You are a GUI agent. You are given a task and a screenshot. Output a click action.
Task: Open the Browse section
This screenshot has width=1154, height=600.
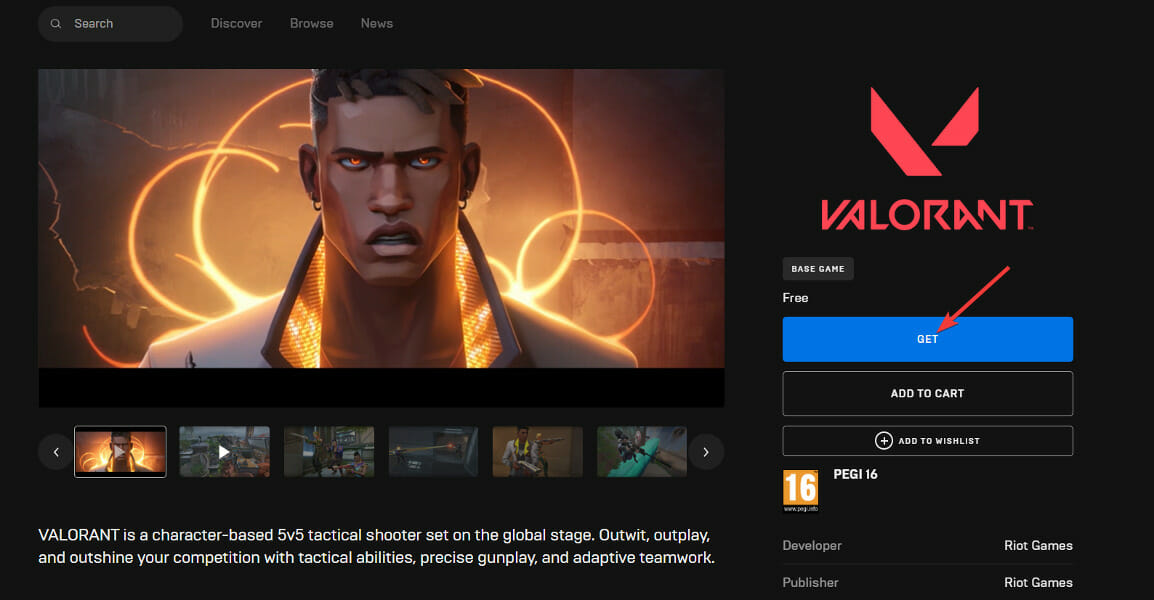(311, 23)
